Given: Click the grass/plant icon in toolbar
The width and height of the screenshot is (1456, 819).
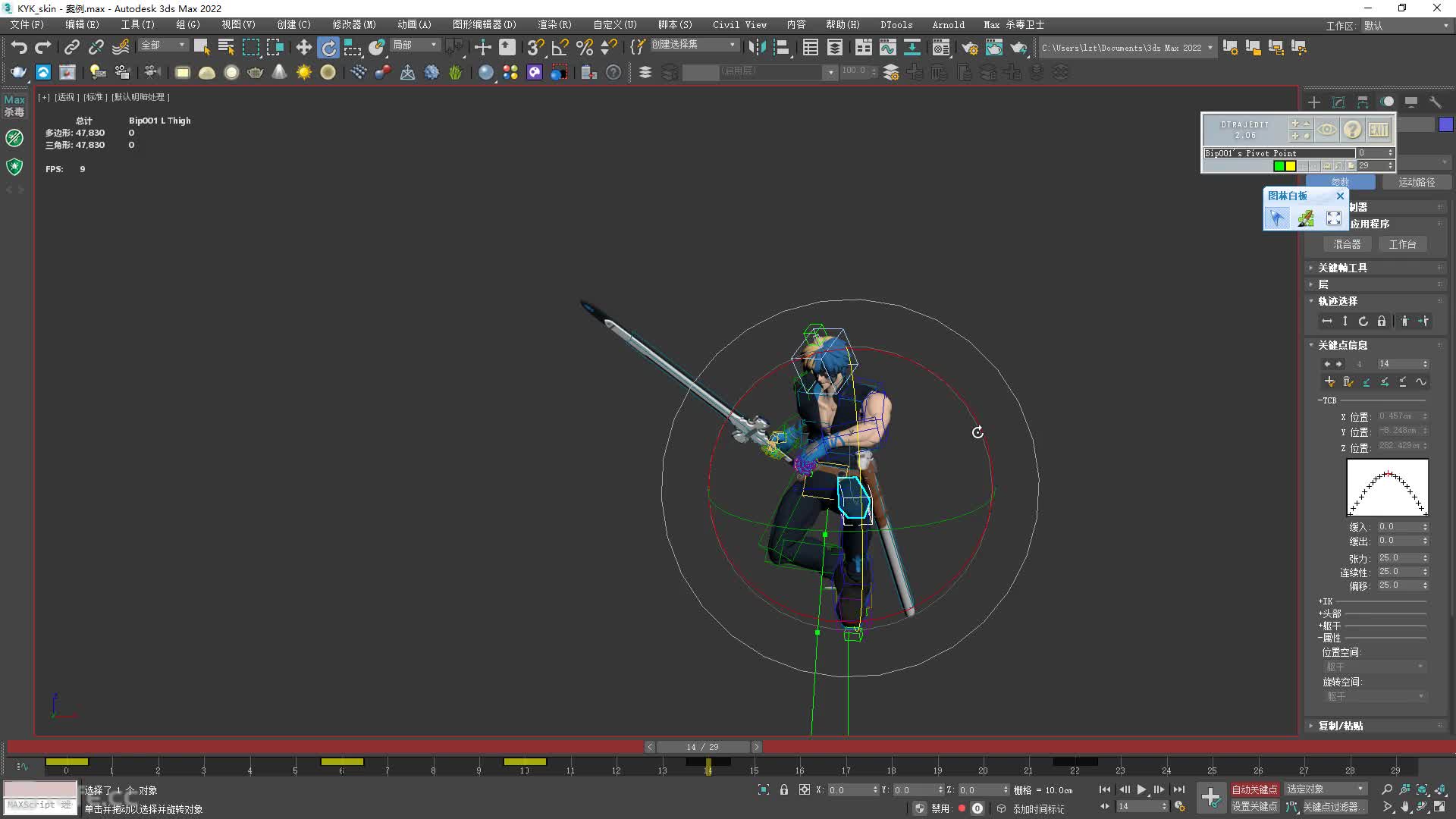Looking at the screenshot, I should click(x=456, y=72).
